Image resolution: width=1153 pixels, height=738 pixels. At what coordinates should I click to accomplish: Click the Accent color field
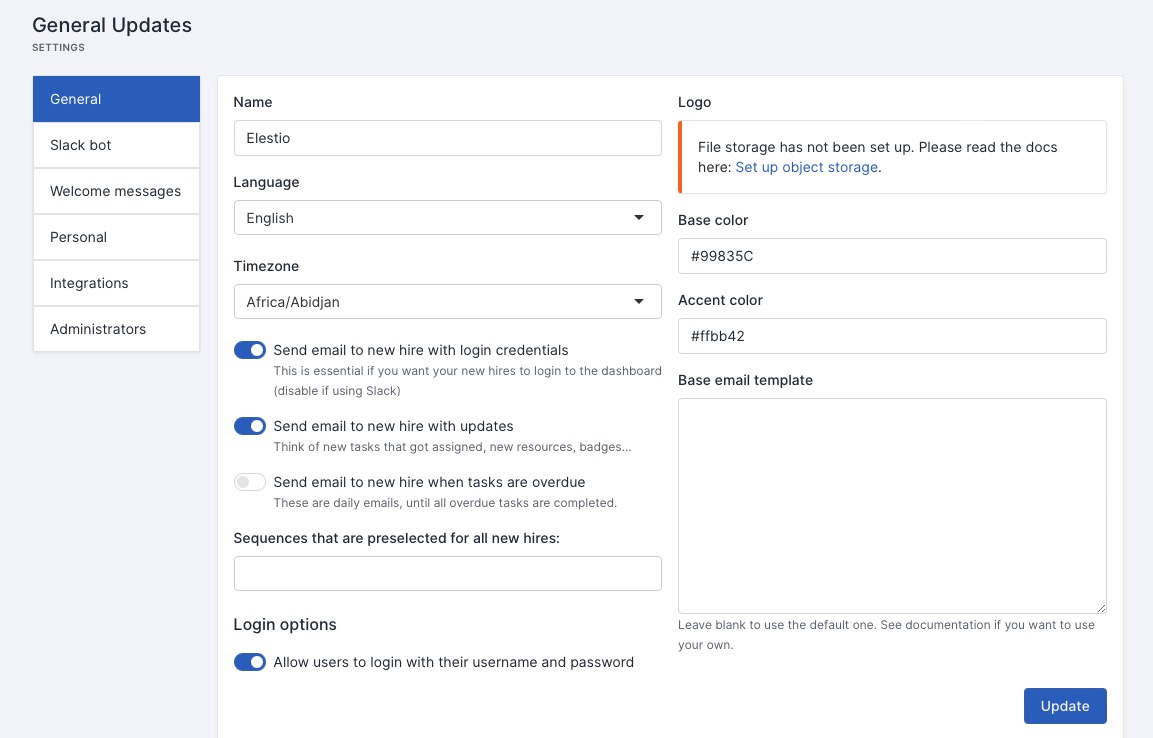(891, 336)
